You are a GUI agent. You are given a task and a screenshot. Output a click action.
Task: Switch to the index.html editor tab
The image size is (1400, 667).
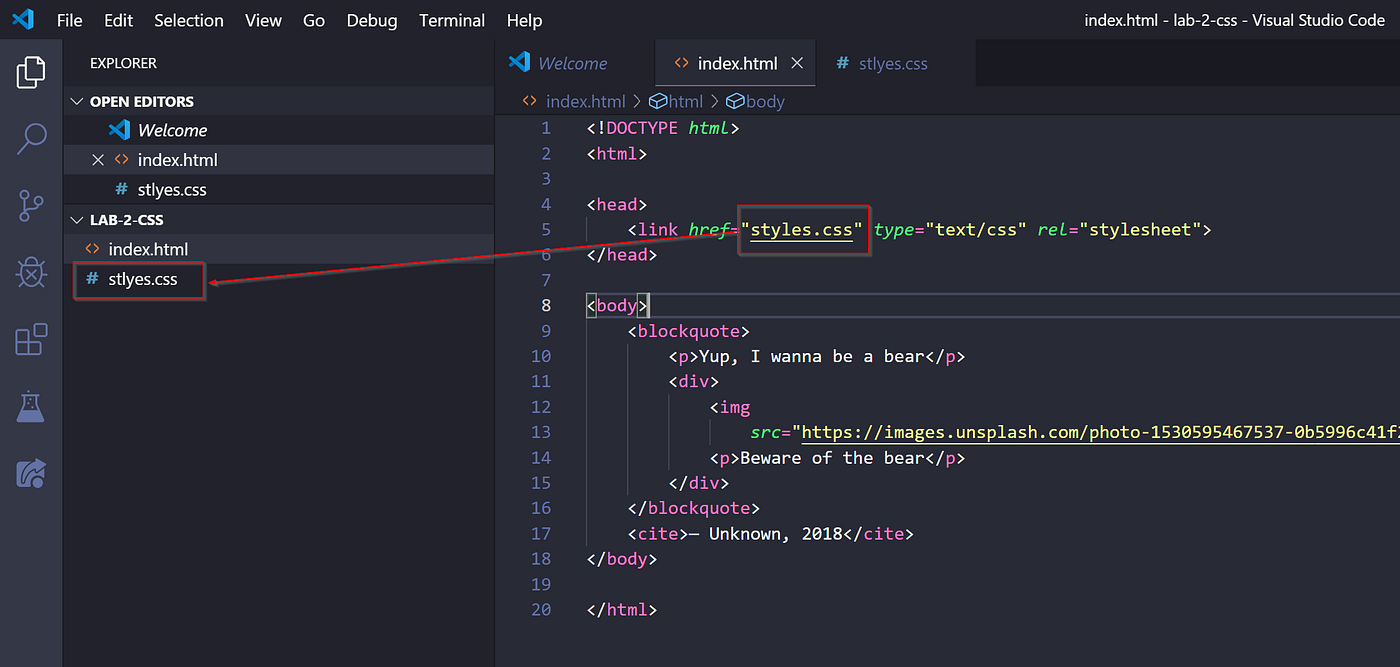736,63
